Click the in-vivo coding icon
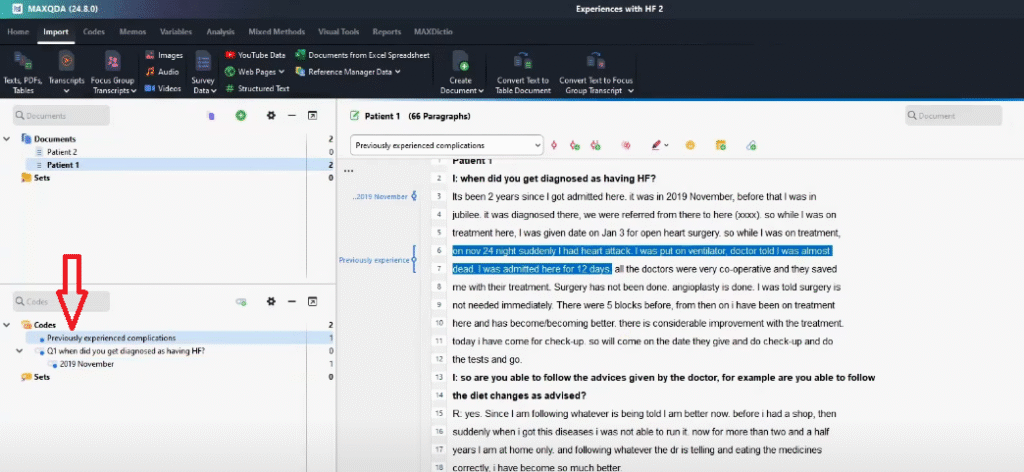Viewport: 1024px width, 472px height. (x=595, y=145)
